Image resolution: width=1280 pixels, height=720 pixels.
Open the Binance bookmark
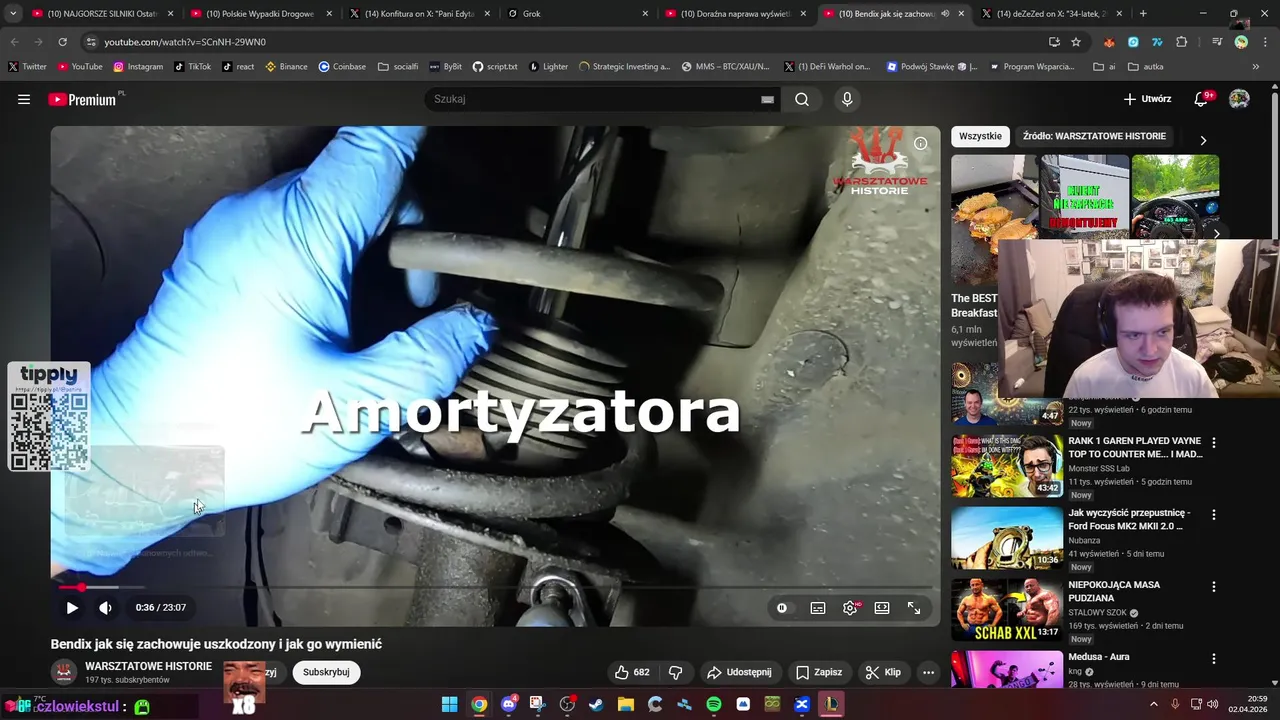point(286,66)
